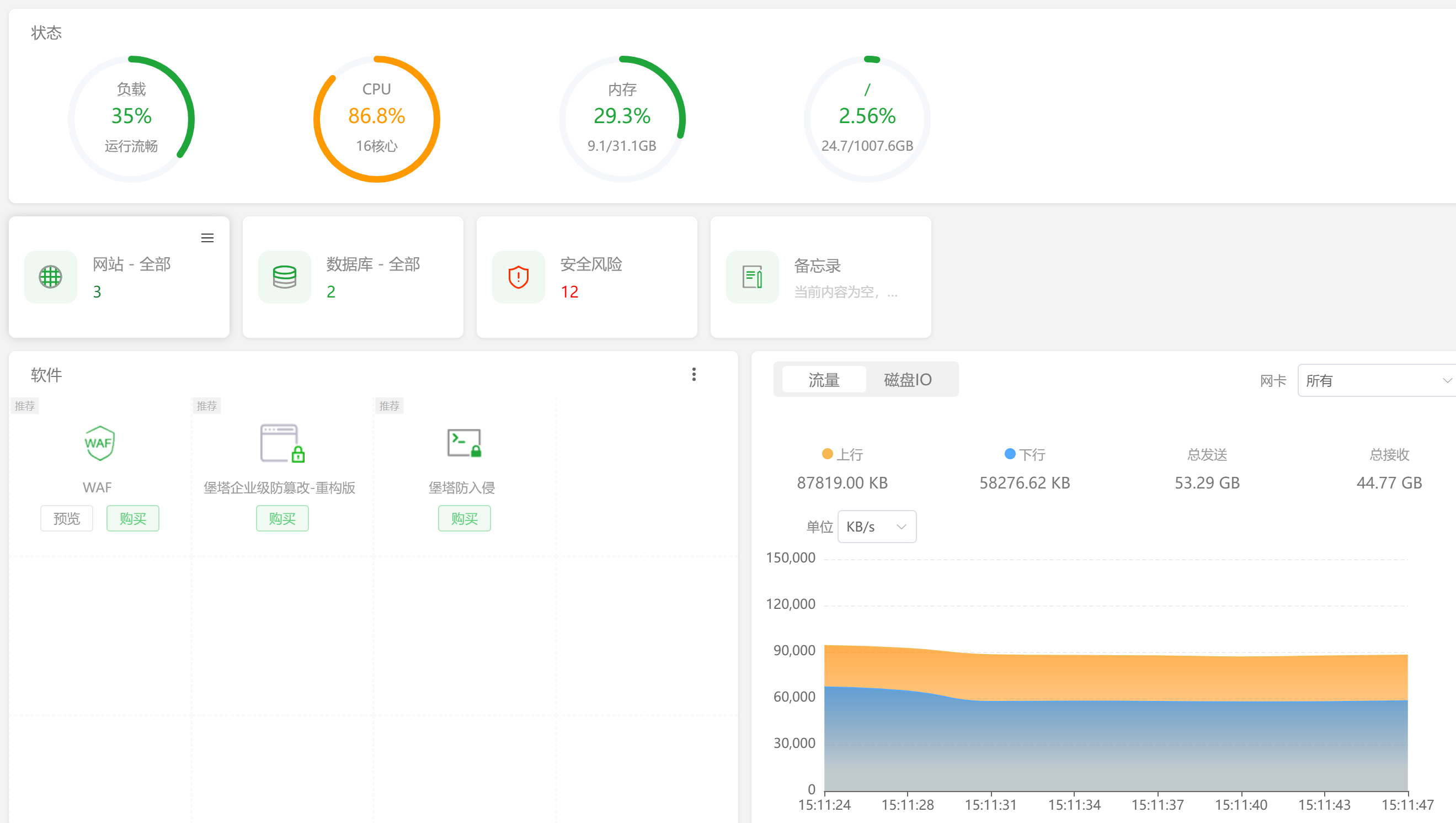This screenshot has width=1456, height=823.
Task: Click the anti-tamper browser lock icon
Action: coord(282,443)
